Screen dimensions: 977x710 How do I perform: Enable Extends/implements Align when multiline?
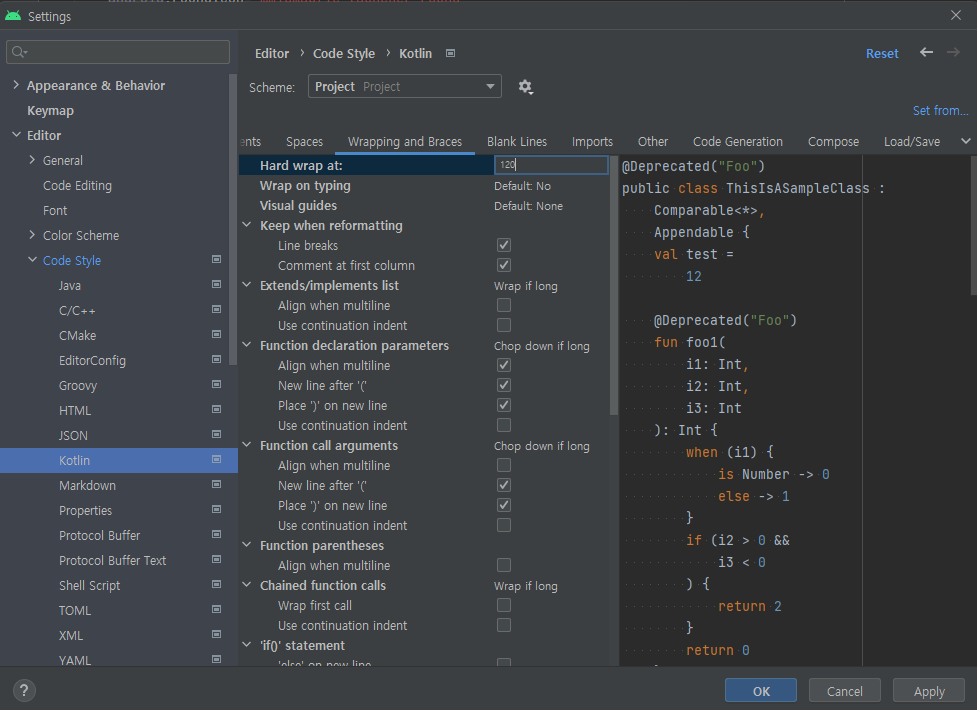tap(504, 305)
